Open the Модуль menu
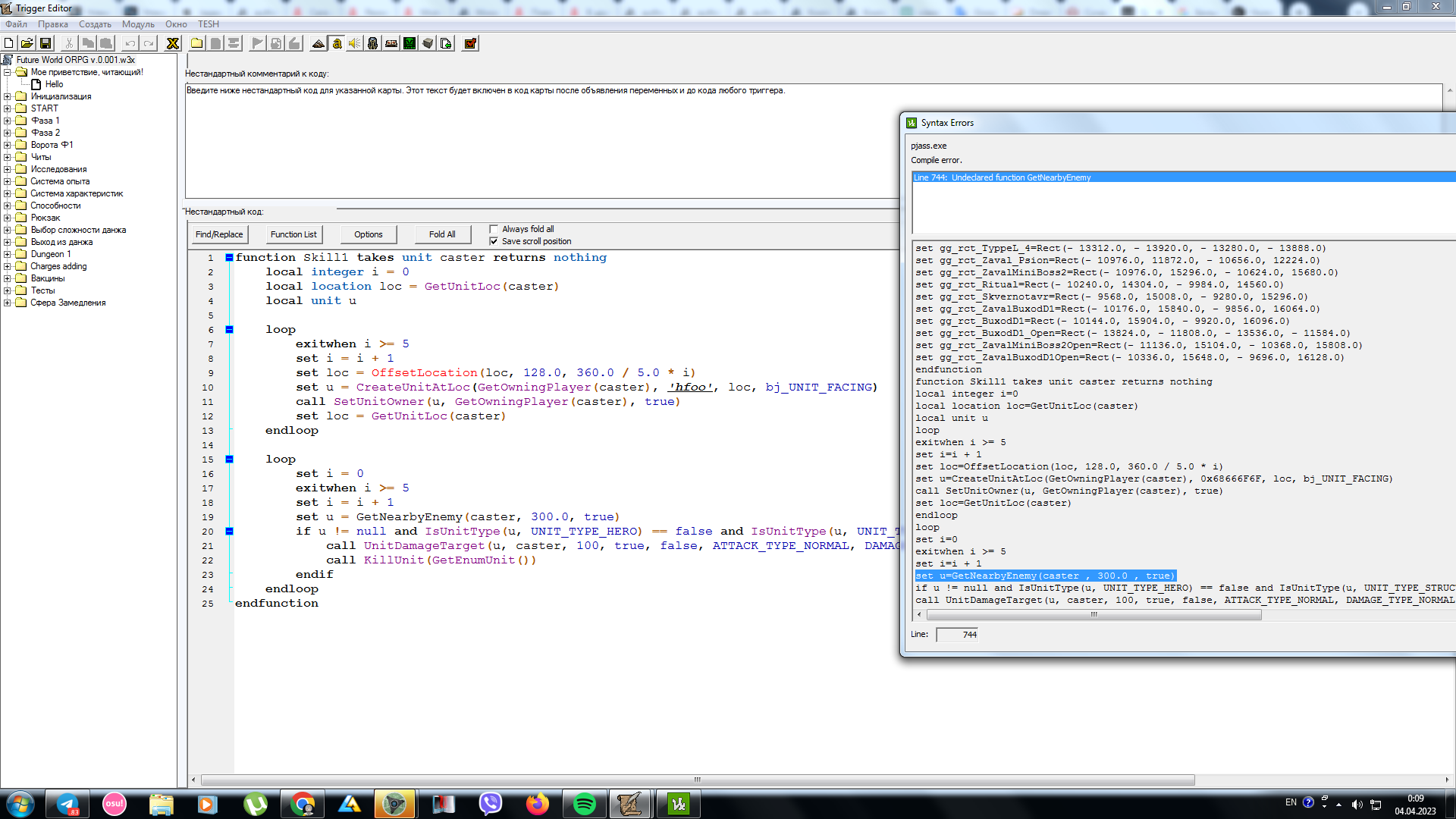This screenshot has height=819, width=1456. 137,24
